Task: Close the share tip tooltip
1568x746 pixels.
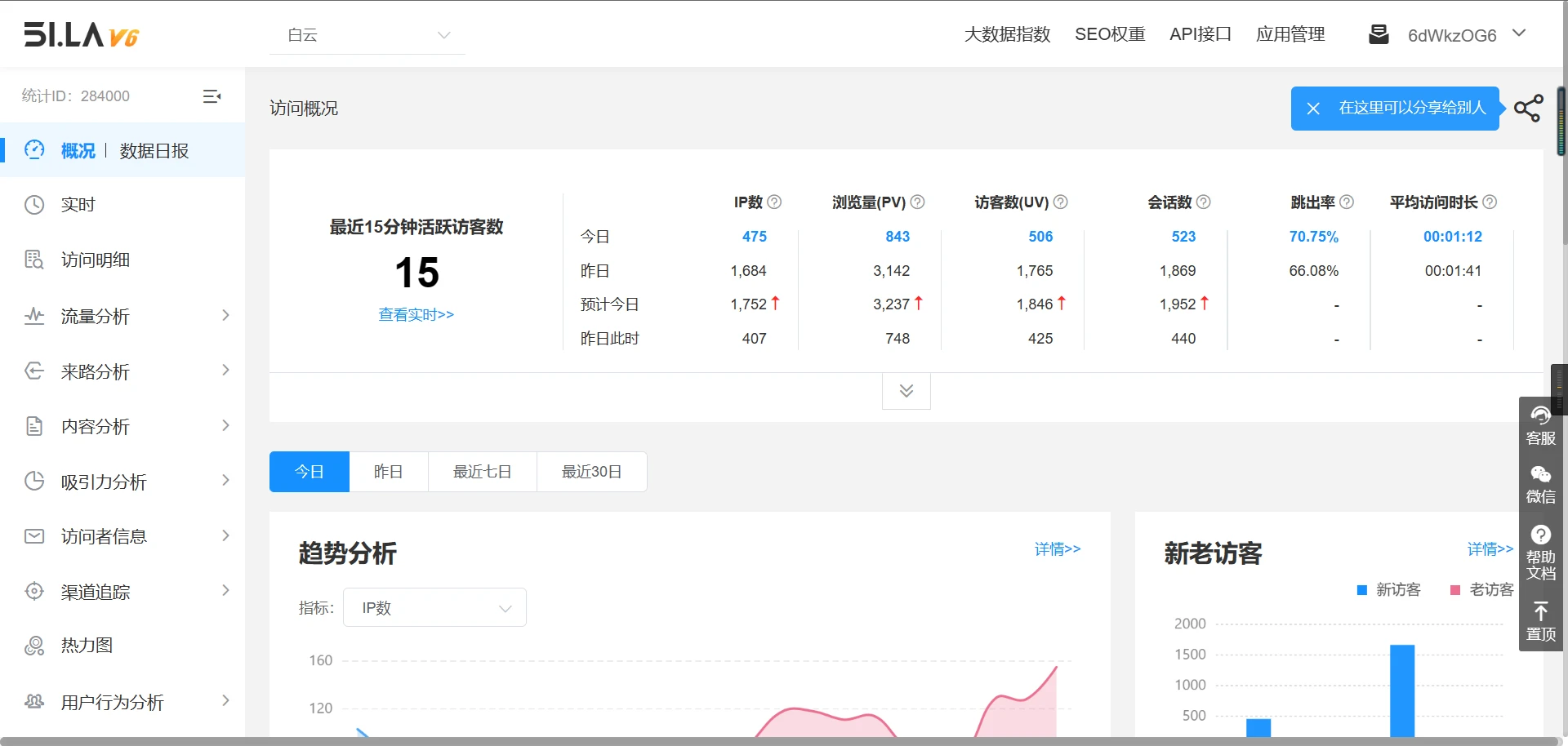Action: (x=1312, y=109)
